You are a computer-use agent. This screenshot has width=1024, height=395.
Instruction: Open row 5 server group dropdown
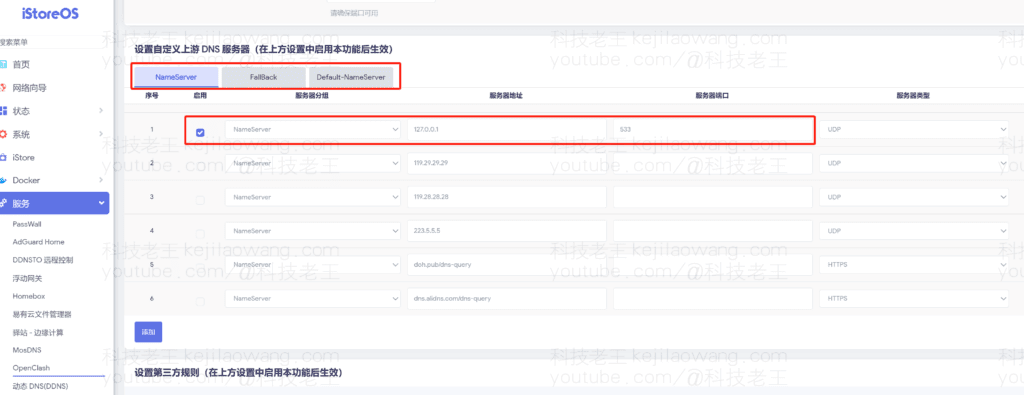coord(313,264)
